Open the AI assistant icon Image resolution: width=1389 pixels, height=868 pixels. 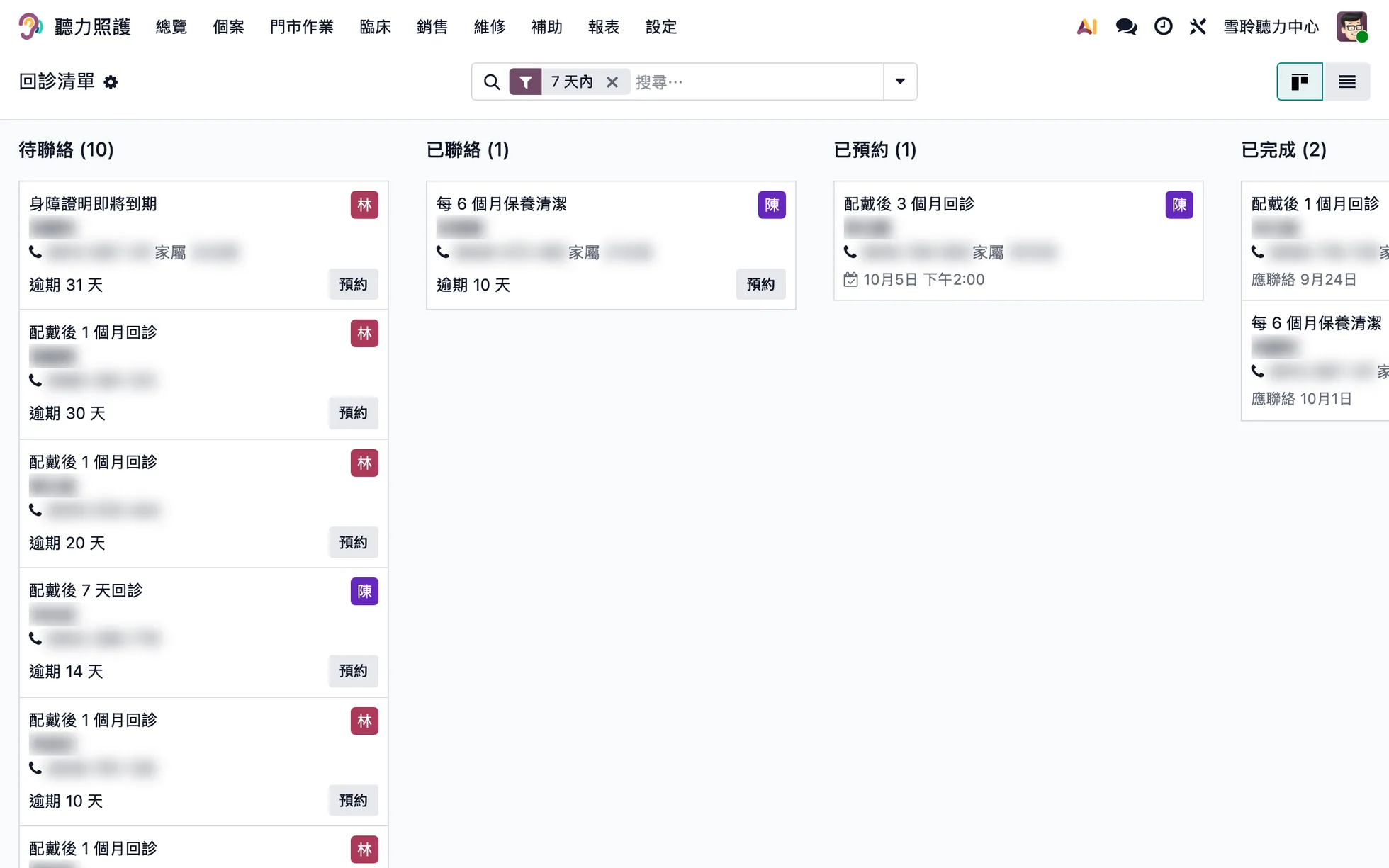(x=1087, y=27)
